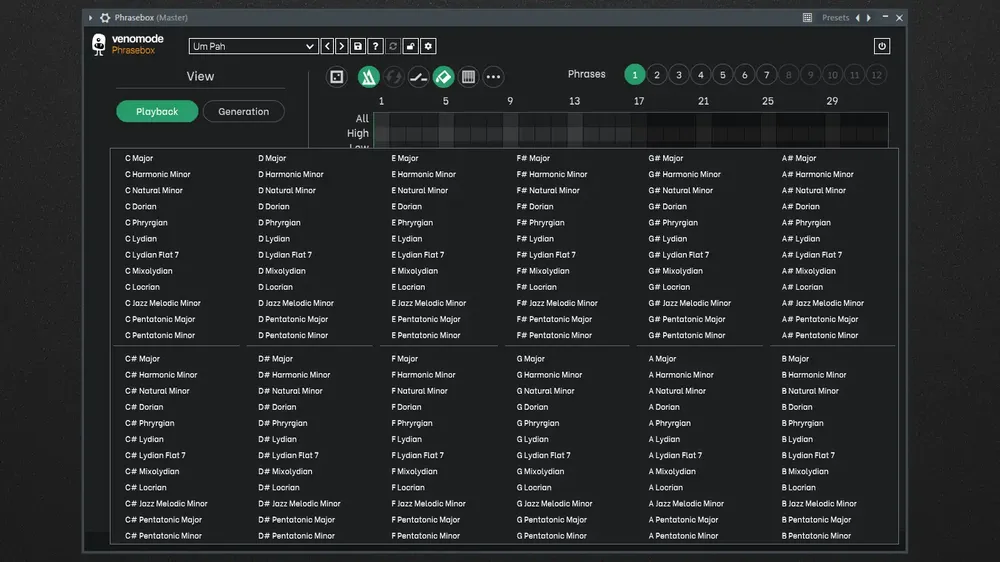
Task: Click the unlock padlock icon
Action: (411, 46)
